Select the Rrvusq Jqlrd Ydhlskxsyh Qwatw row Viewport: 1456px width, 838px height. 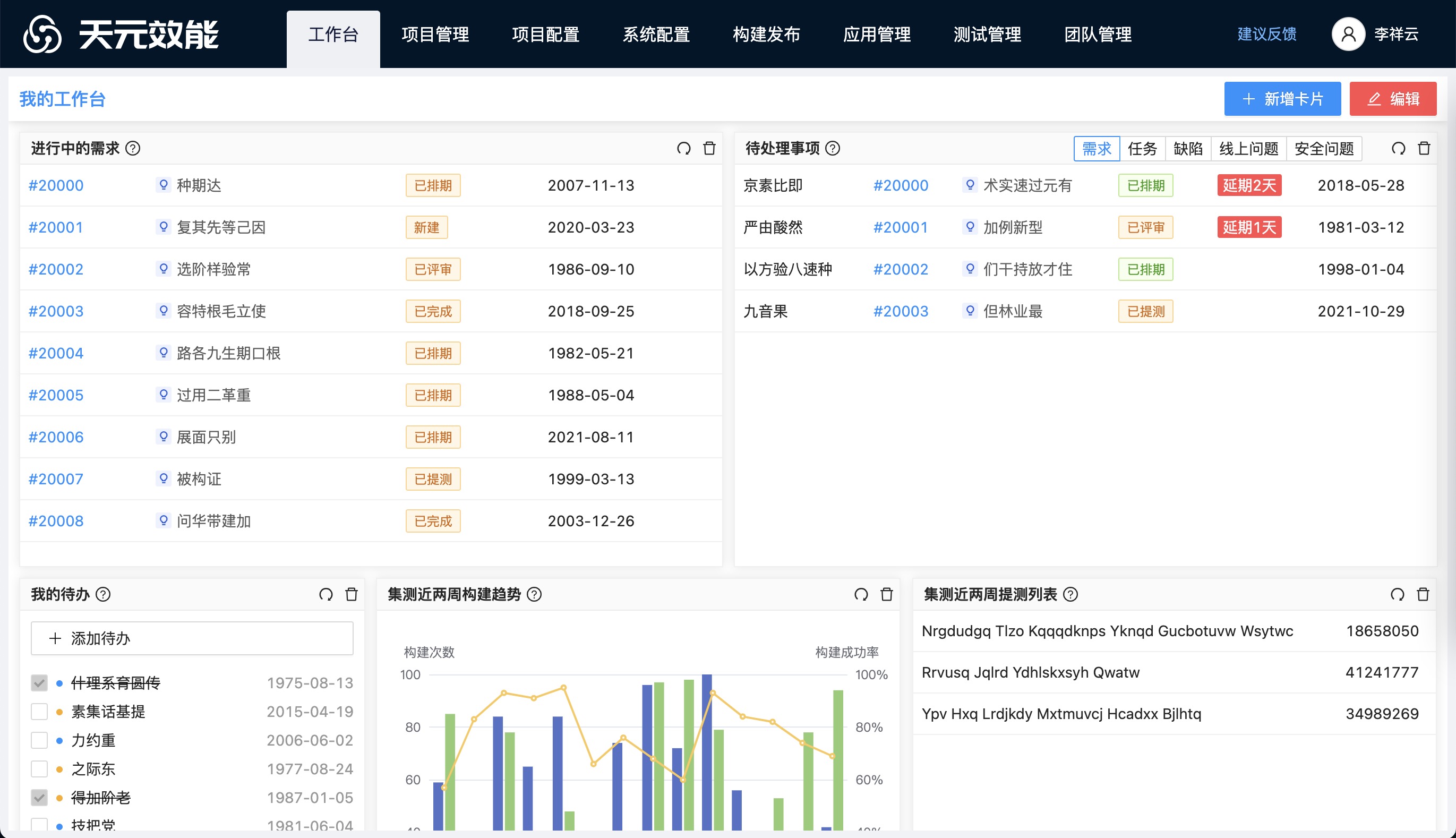tap(1174, 672)
